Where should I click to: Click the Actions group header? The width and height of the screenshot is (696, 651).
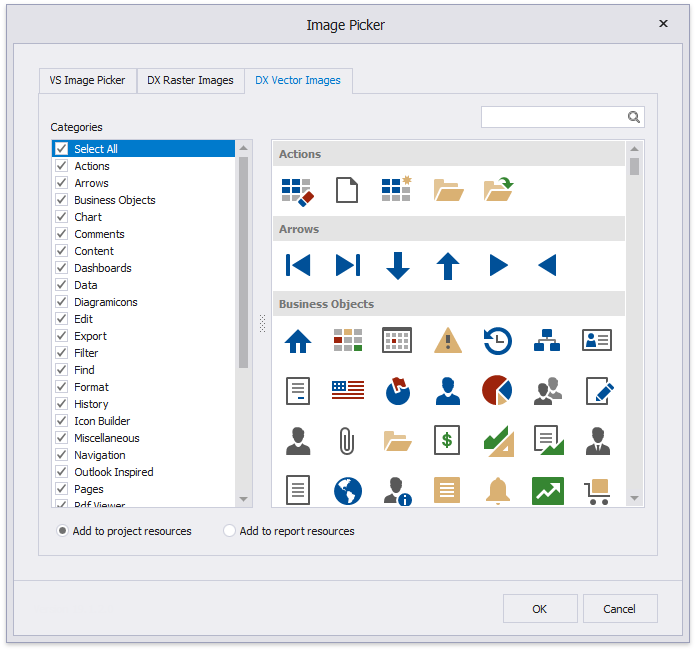coord(449,154)
